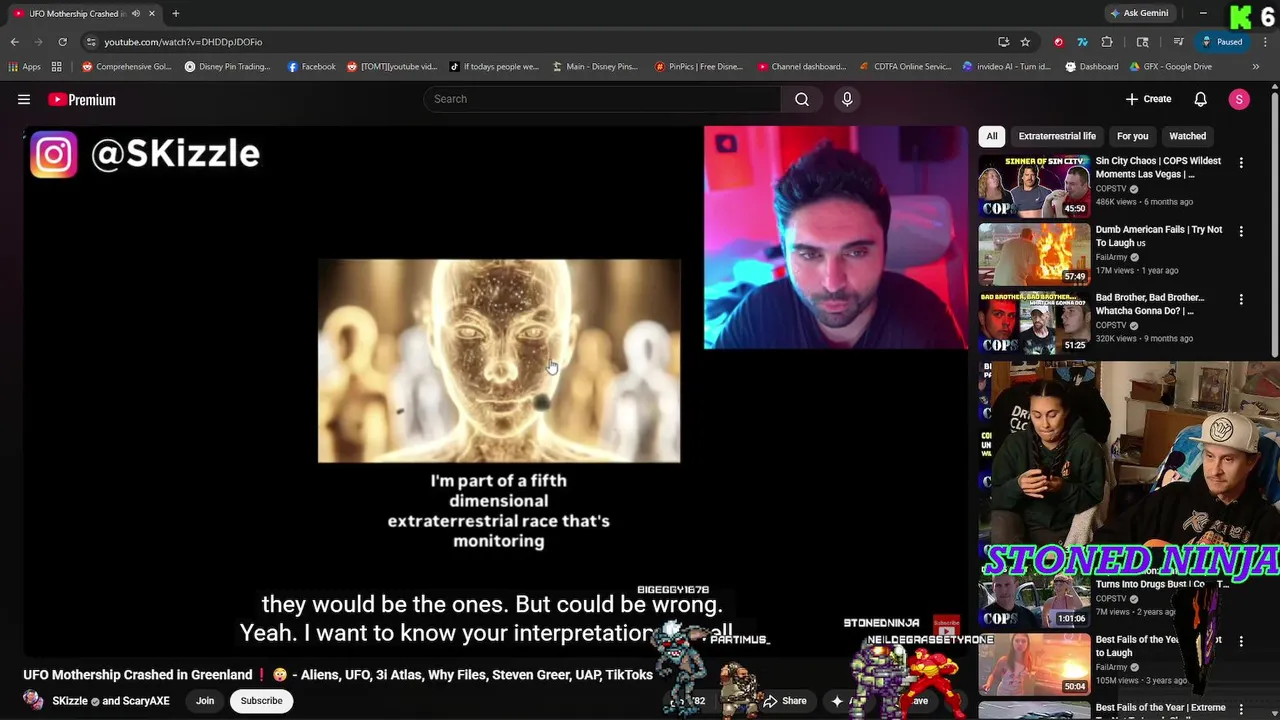Viewport: 1280px width, 720px height.
Task: Open Sin City Chaos video title
Action: point(1158,167)
